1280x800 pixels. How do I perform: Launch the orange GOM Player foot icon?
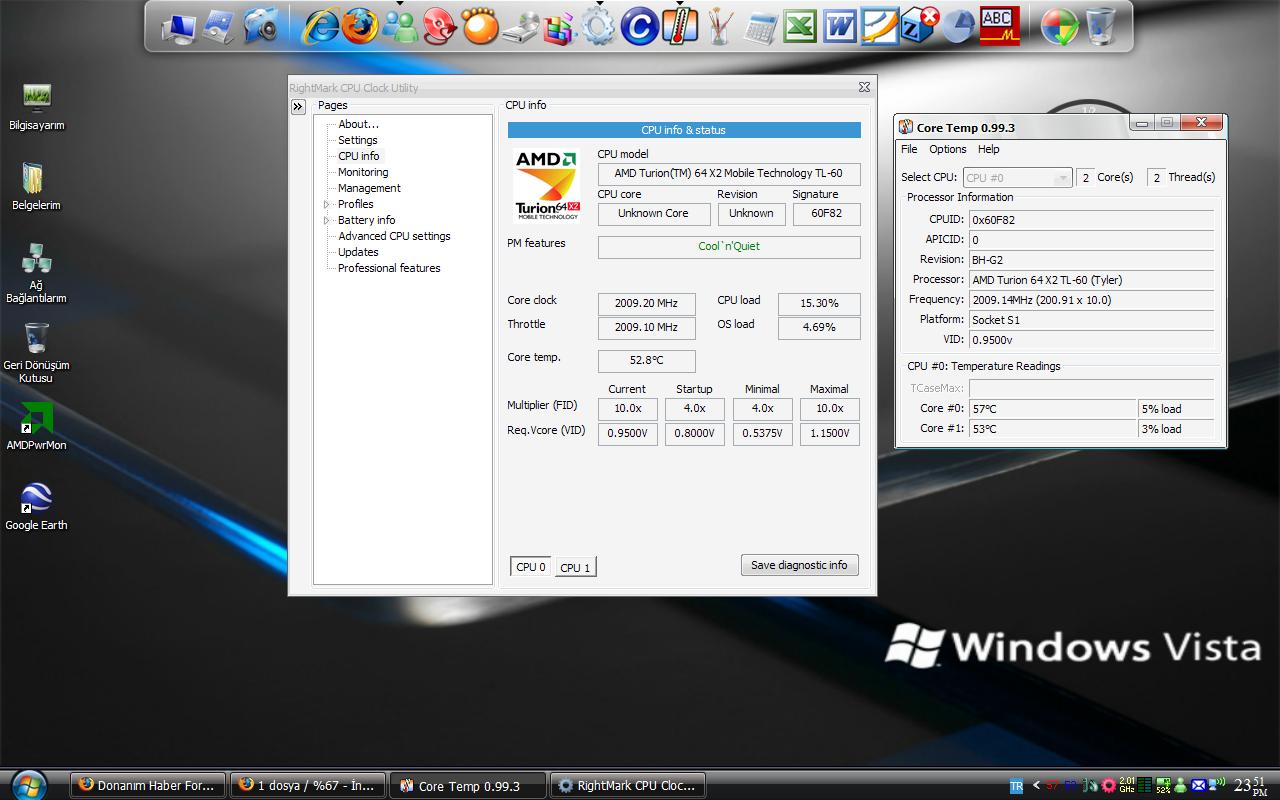(x=480, y=27)
